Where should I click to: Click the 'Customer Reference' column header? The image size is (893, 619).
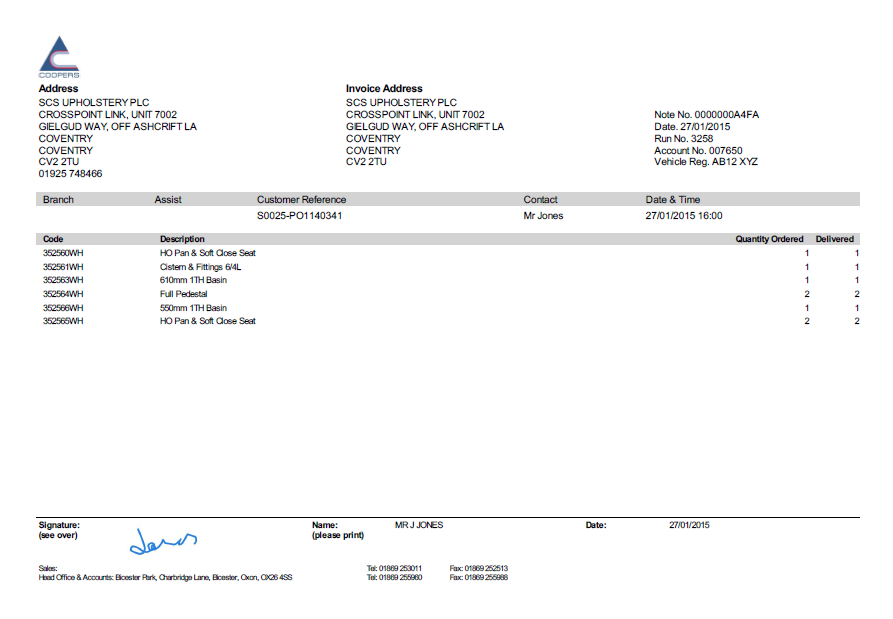click(301, 199)
